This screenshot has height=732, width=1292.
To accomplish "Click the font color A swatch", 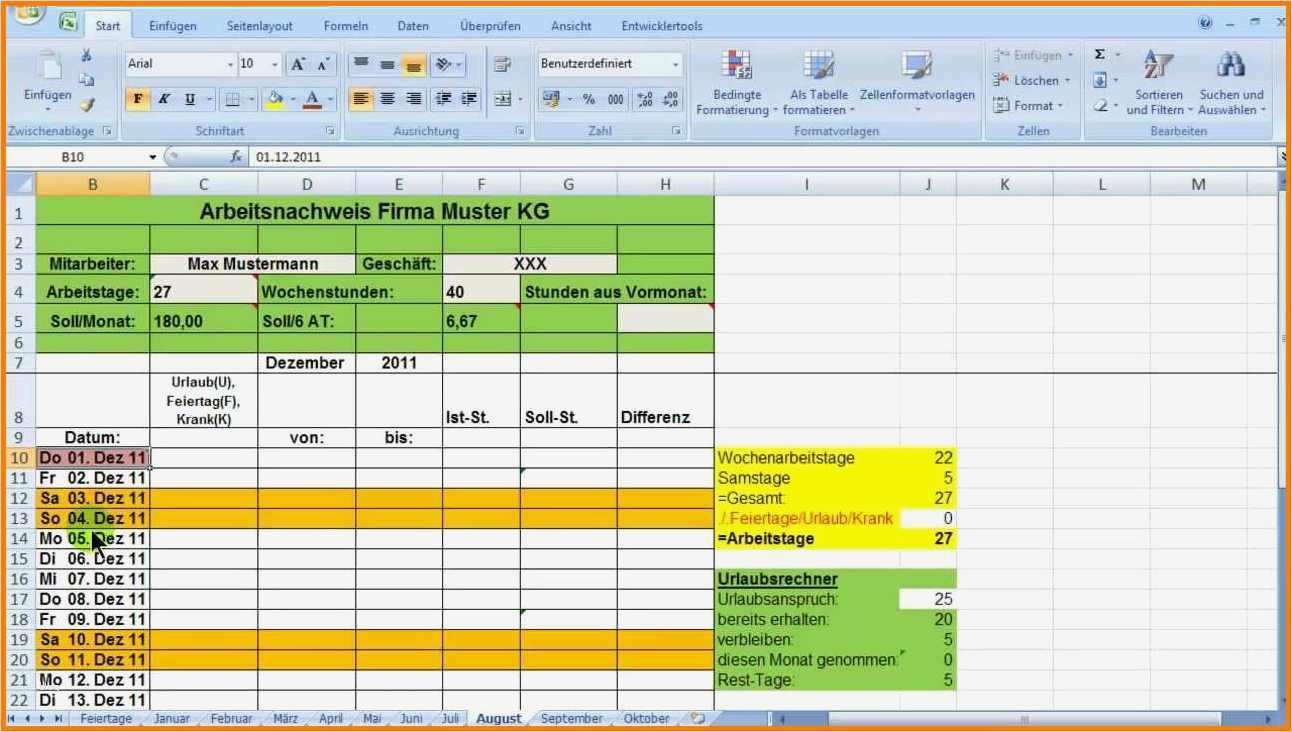I will click(x=313, y=99).
